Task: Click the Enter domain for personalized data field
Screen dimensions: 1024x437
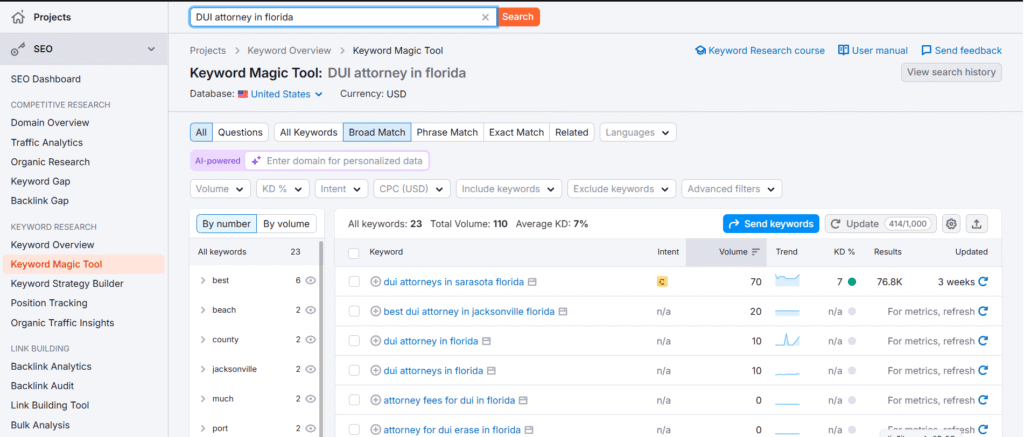Action: pyautogui.click(x=337, y=160)
